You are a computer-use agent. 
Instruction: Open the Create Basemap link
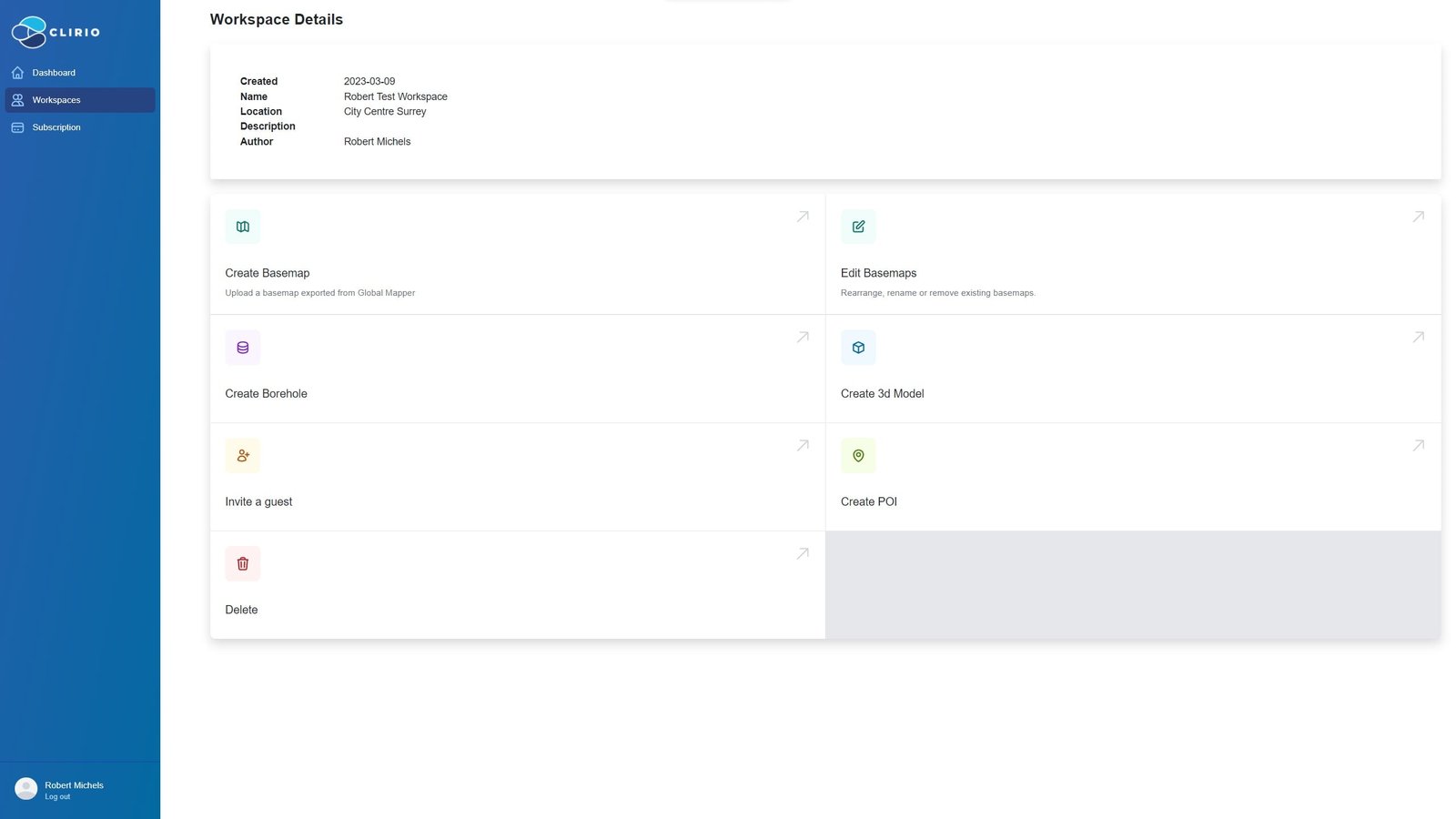(268, 273)
